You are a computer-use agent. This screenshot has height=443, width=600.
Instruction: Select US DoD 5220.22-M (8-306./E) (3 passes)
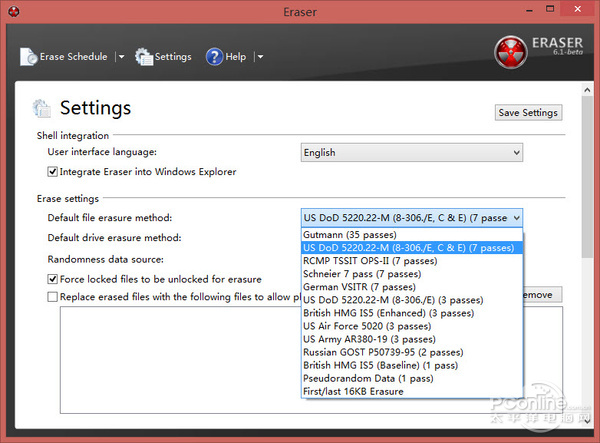(412, 300)
